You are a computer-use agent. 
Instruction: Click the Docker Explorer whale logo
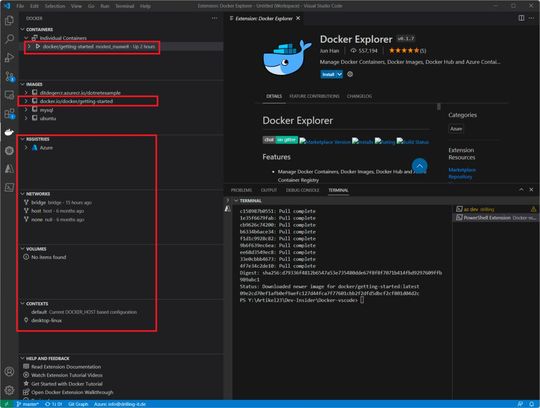(x=287, y=57)
